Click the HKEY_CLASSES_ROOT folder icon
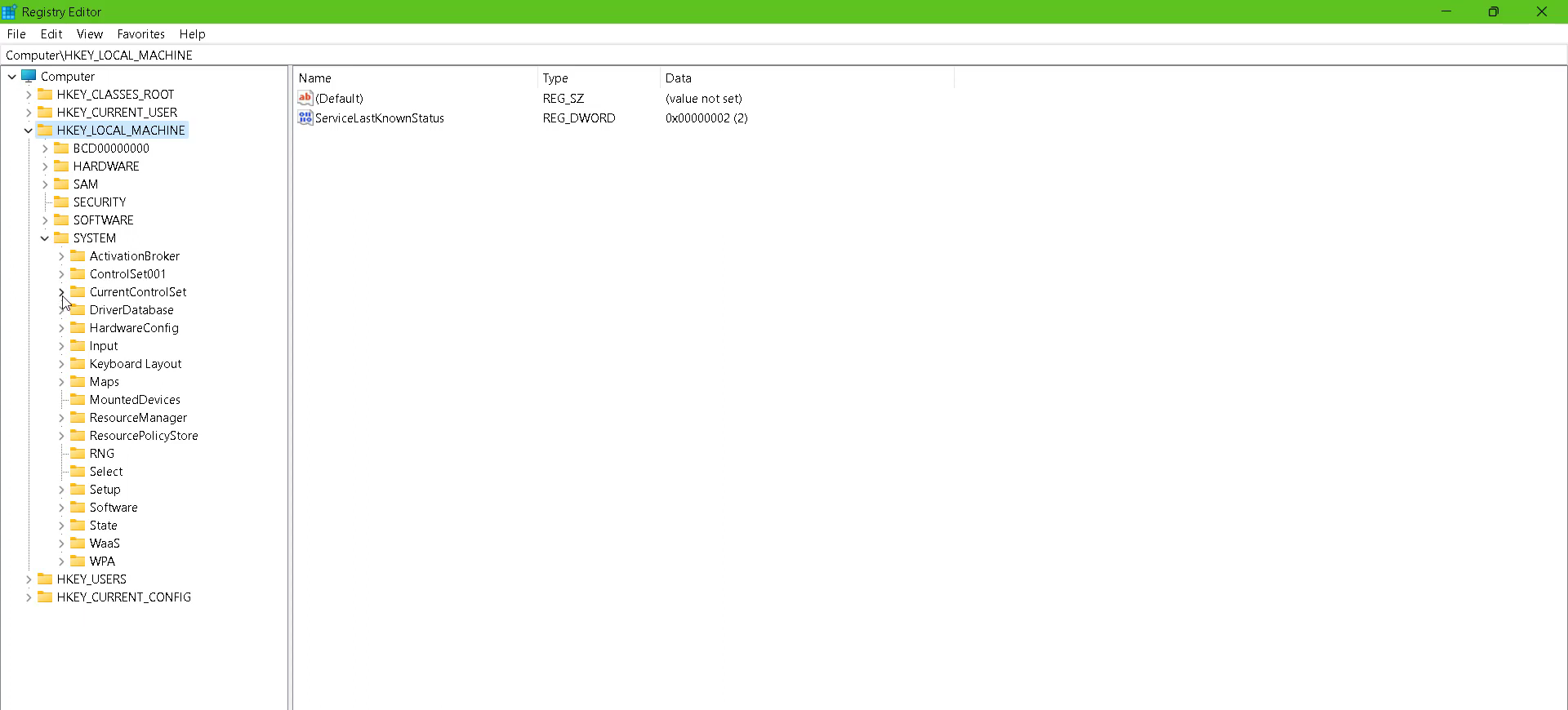 point(45,94)
